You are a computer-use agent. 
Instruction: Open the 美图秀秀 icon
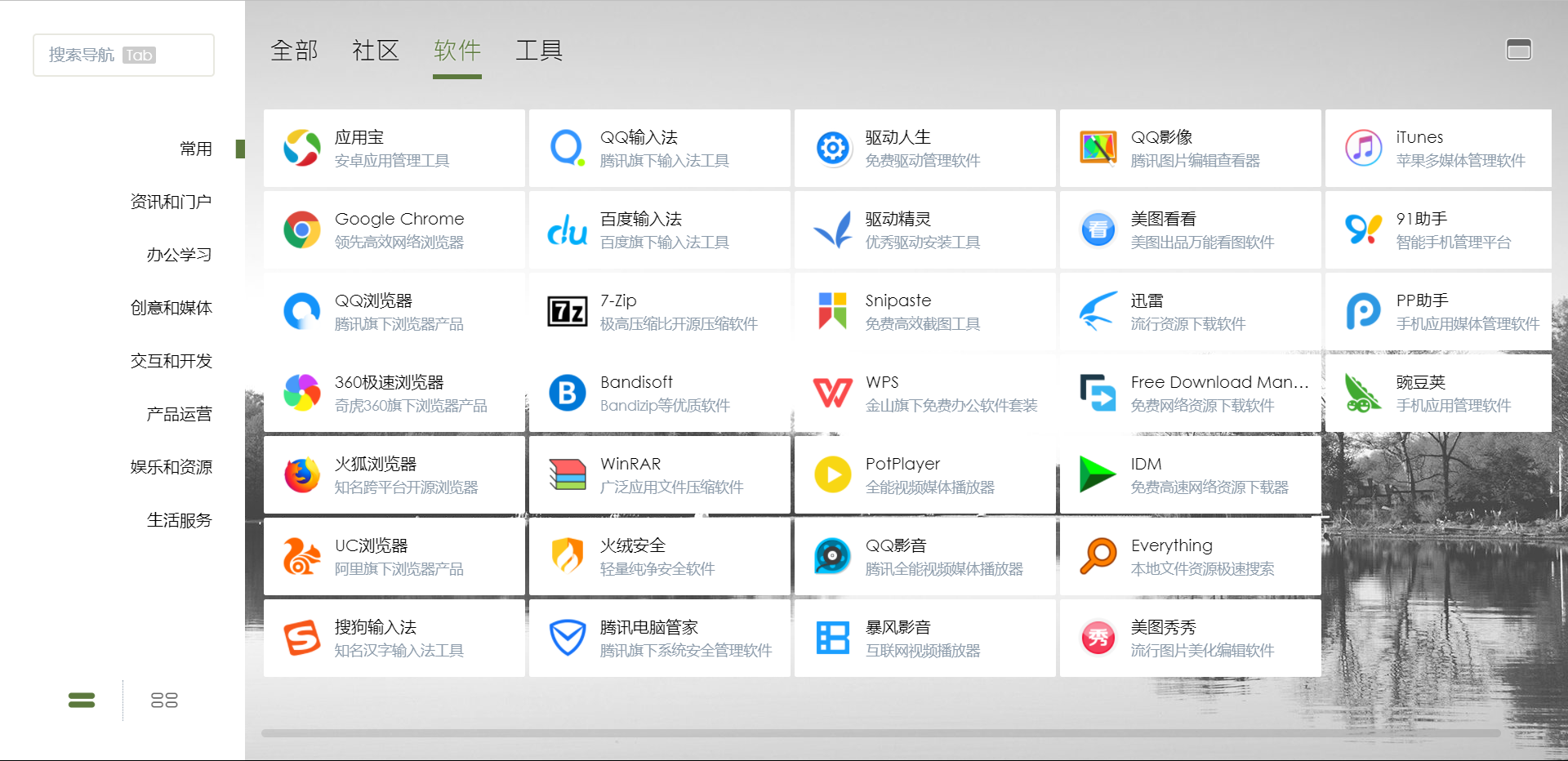click(x=1098, y=638)
